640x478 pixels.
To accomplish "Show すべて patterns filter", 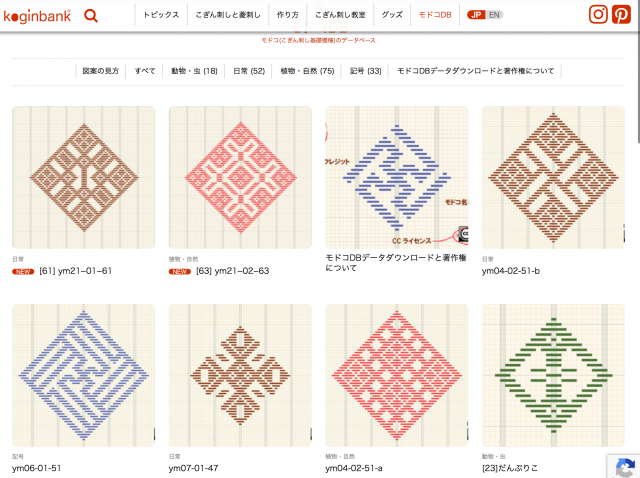I will tap(145, 71).
